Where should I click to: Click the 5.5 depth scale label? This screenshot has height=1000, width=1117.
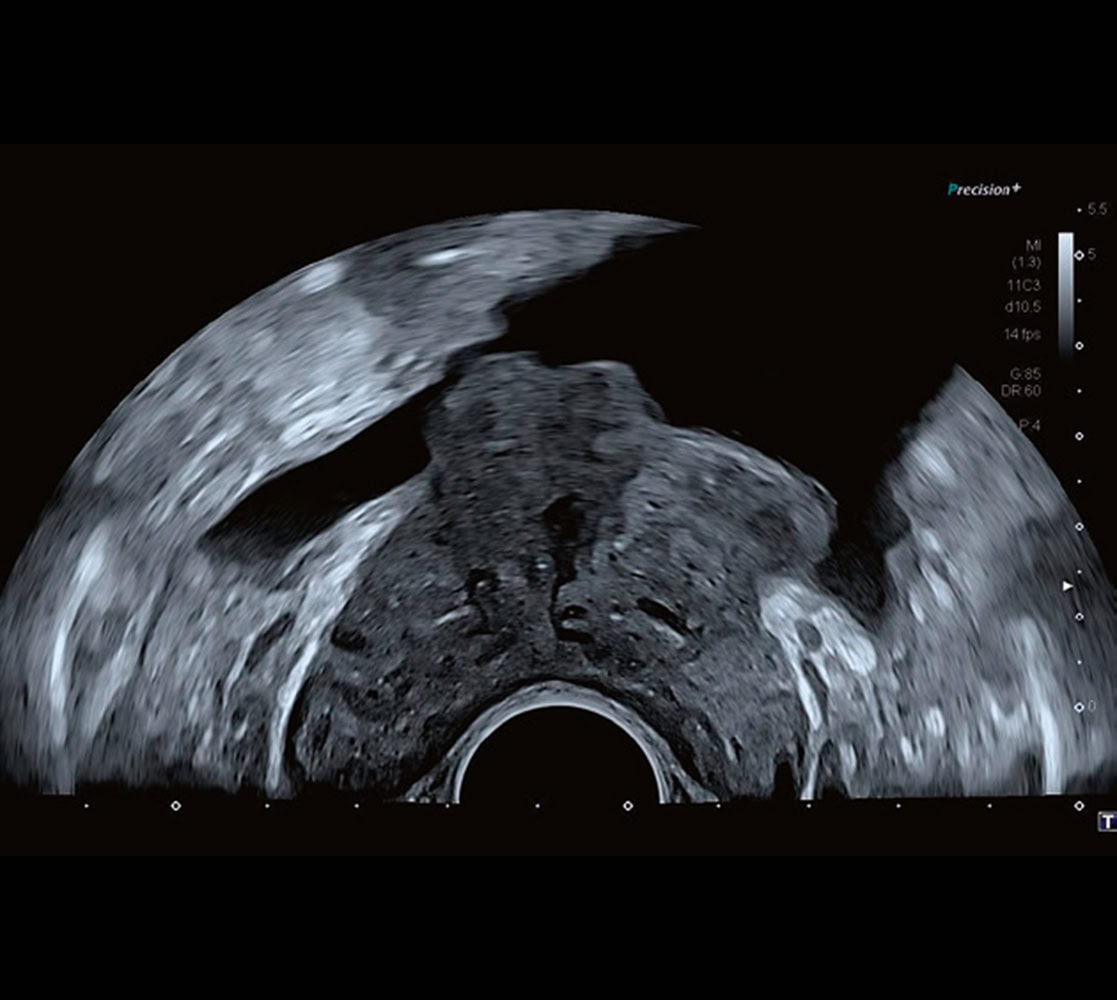click(x=1097, y=210)
